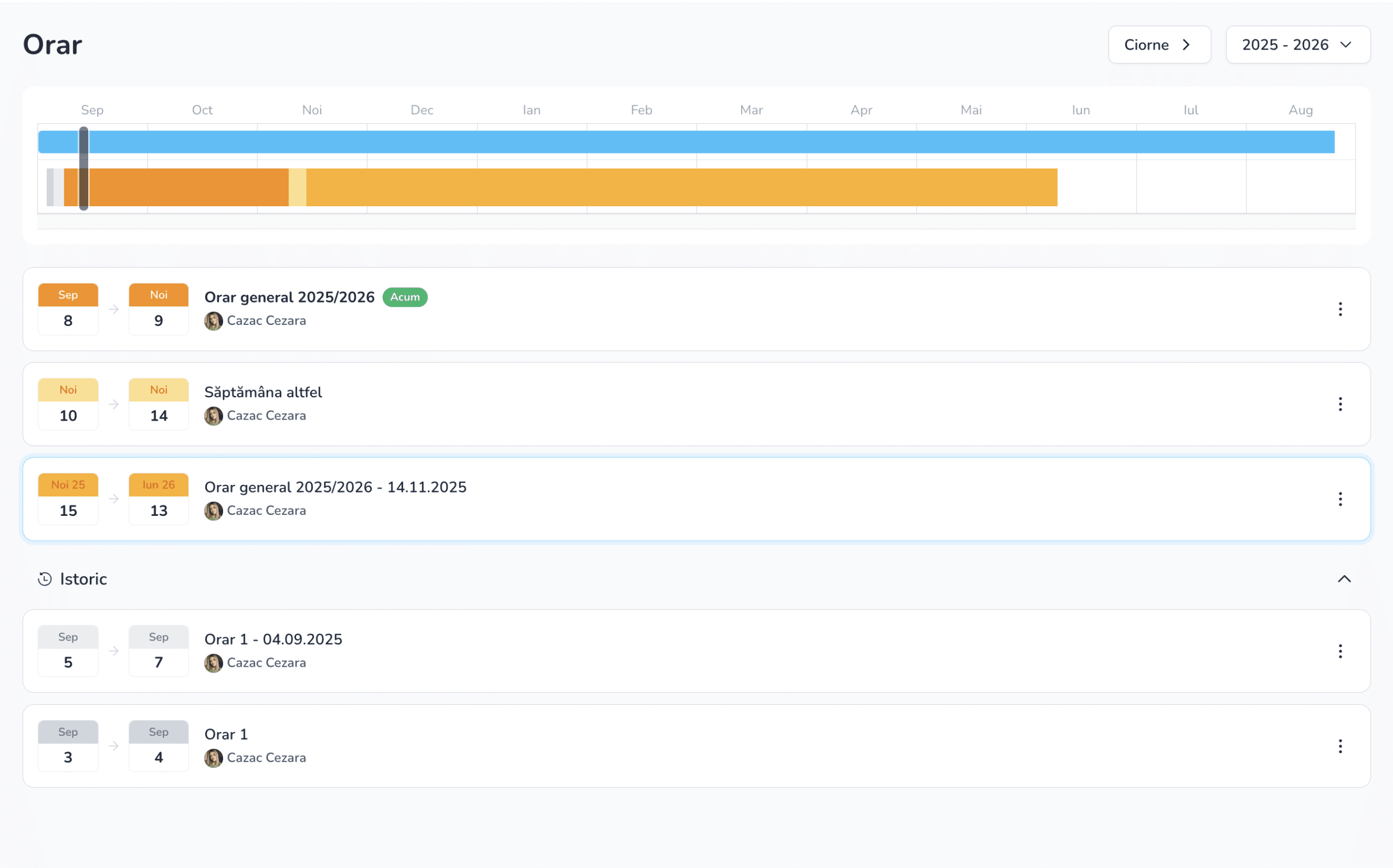Click the pale yellow Săptămâna altfel timeline segment
This screenshot has height=868, width=1393.
(297, 187)
